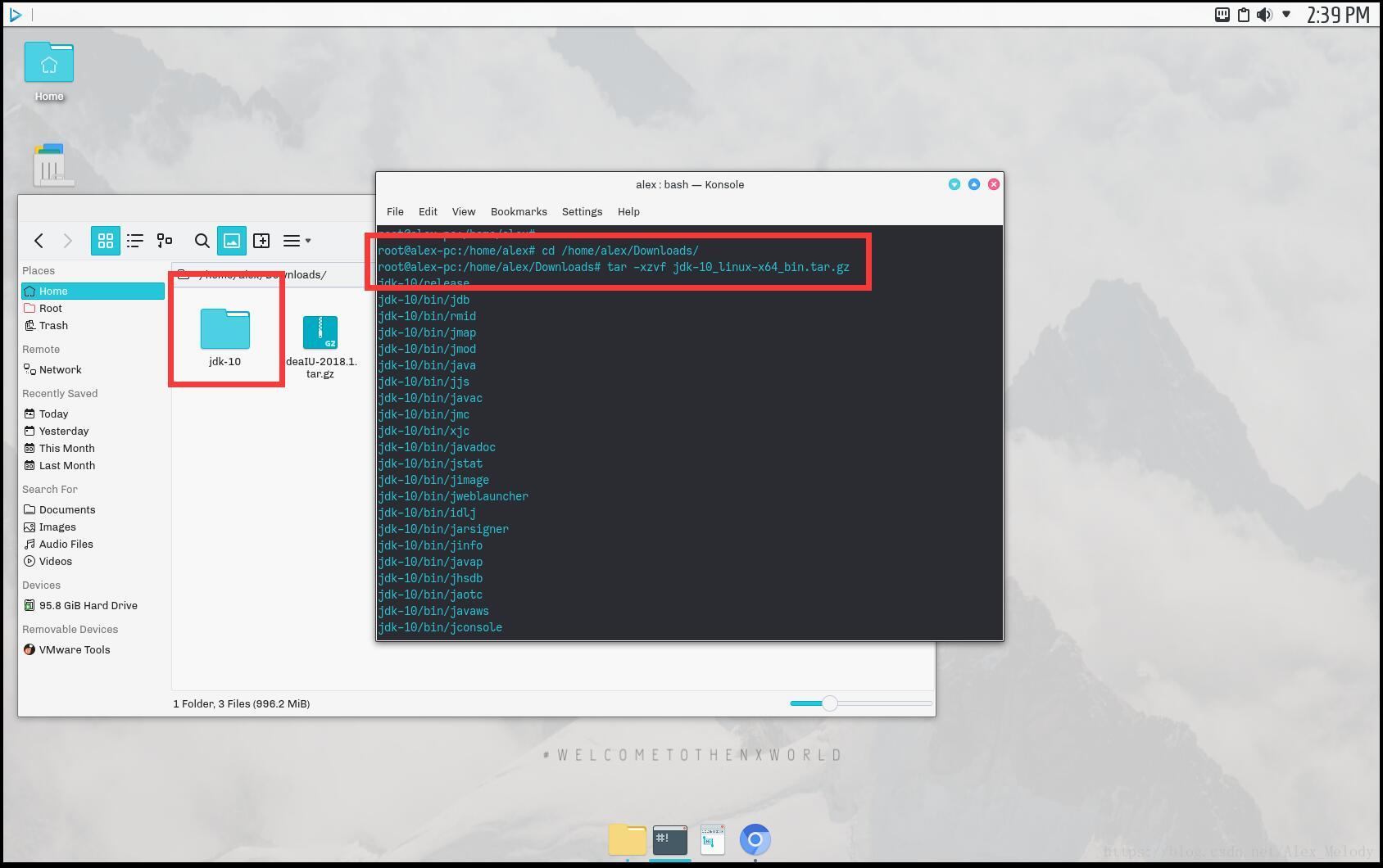Viewport: 1383px width, 868px height.
Task: Switch to details tree view mode
Action: click(x=165, y=241)
